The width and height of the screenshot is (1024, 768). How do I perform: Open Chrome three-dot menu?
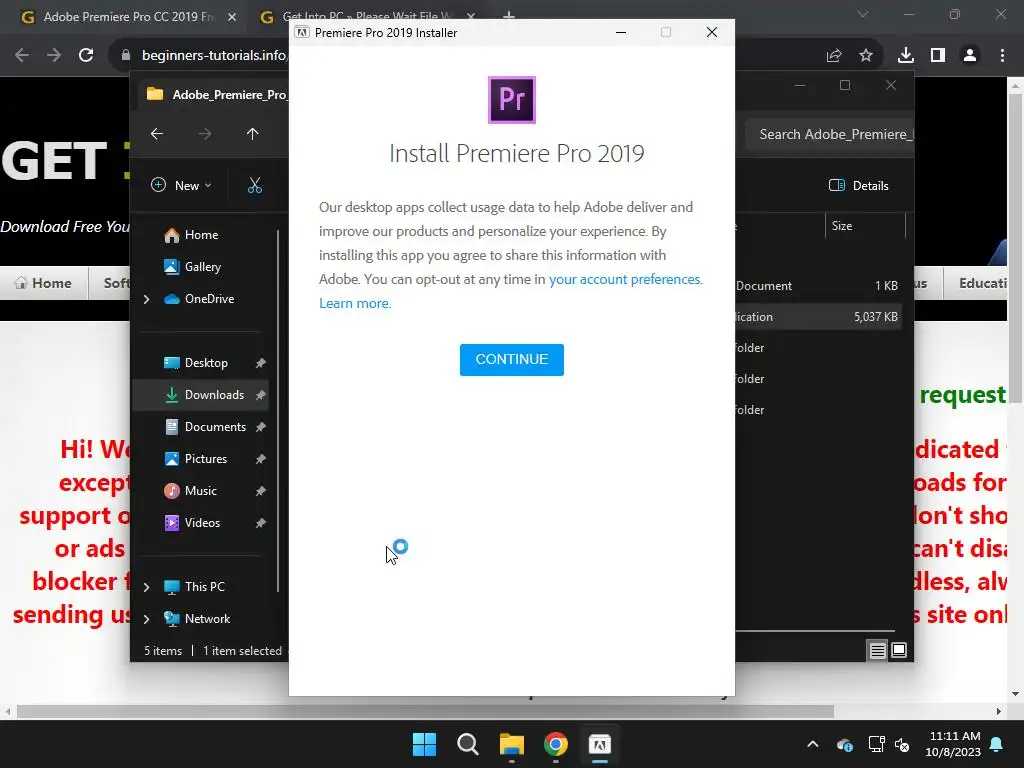coord(1002,56)
